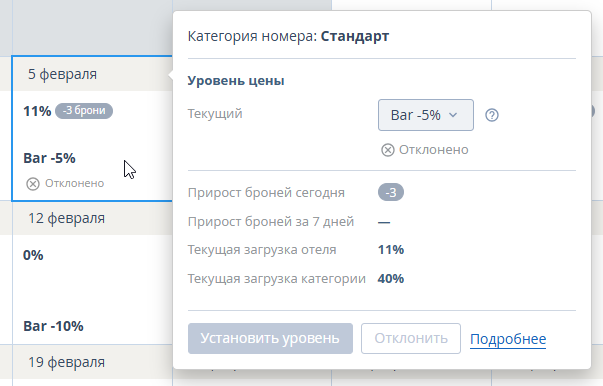Click the -3 bookings growth badge

pyautogui.click(x=391, y=192)
